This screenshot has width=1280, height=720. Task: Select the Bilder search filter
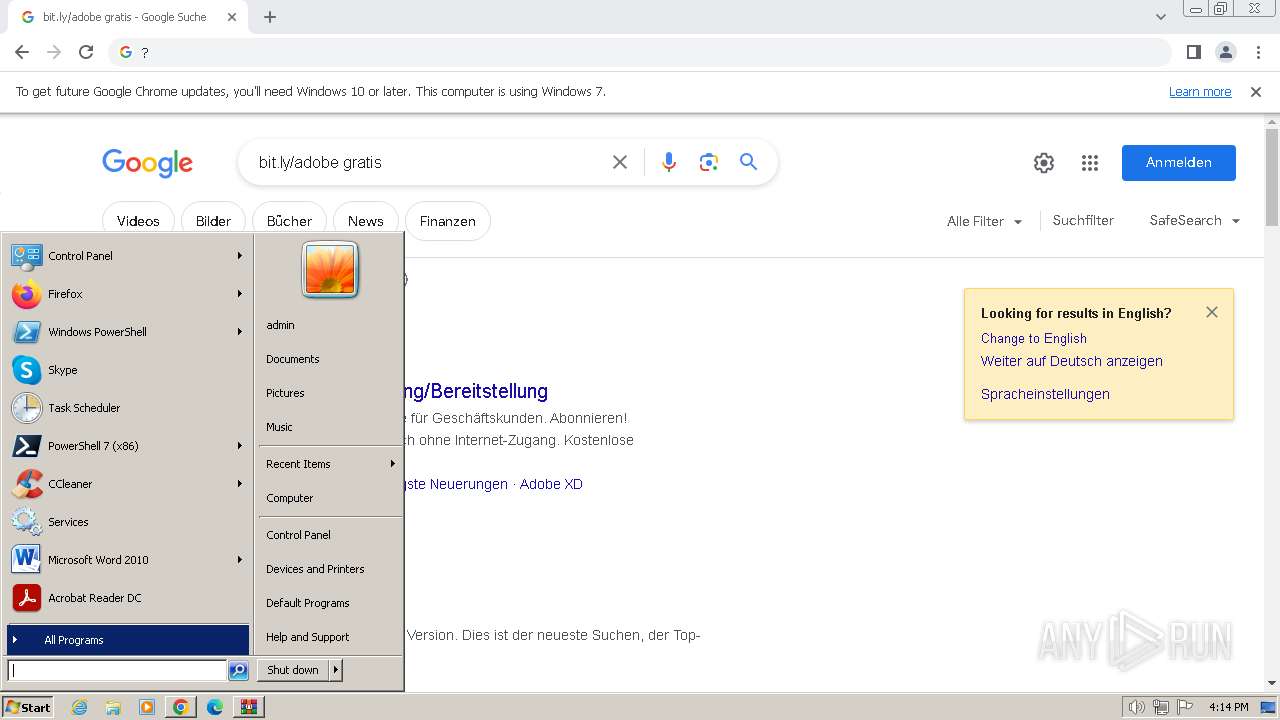[213, 221]
